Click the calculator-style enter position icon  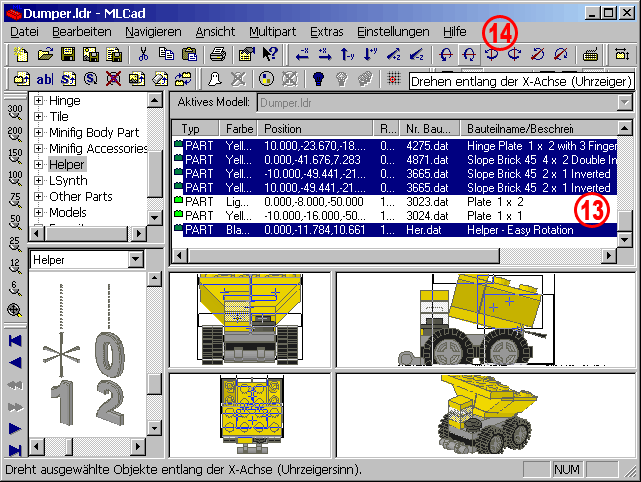[590, 54]
